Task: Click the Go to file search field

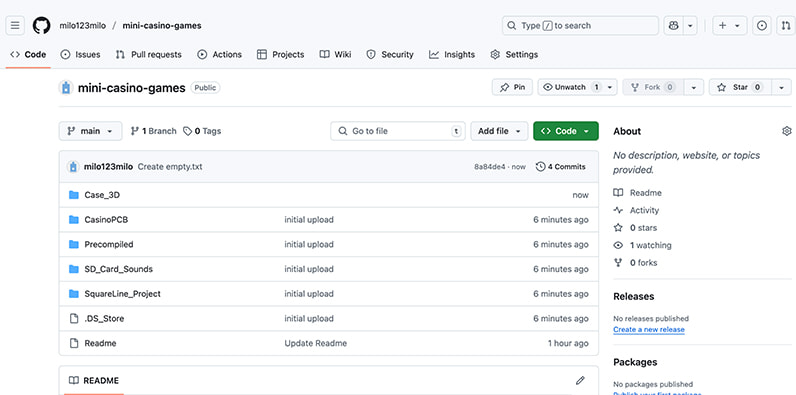Action: coord(397,131)
